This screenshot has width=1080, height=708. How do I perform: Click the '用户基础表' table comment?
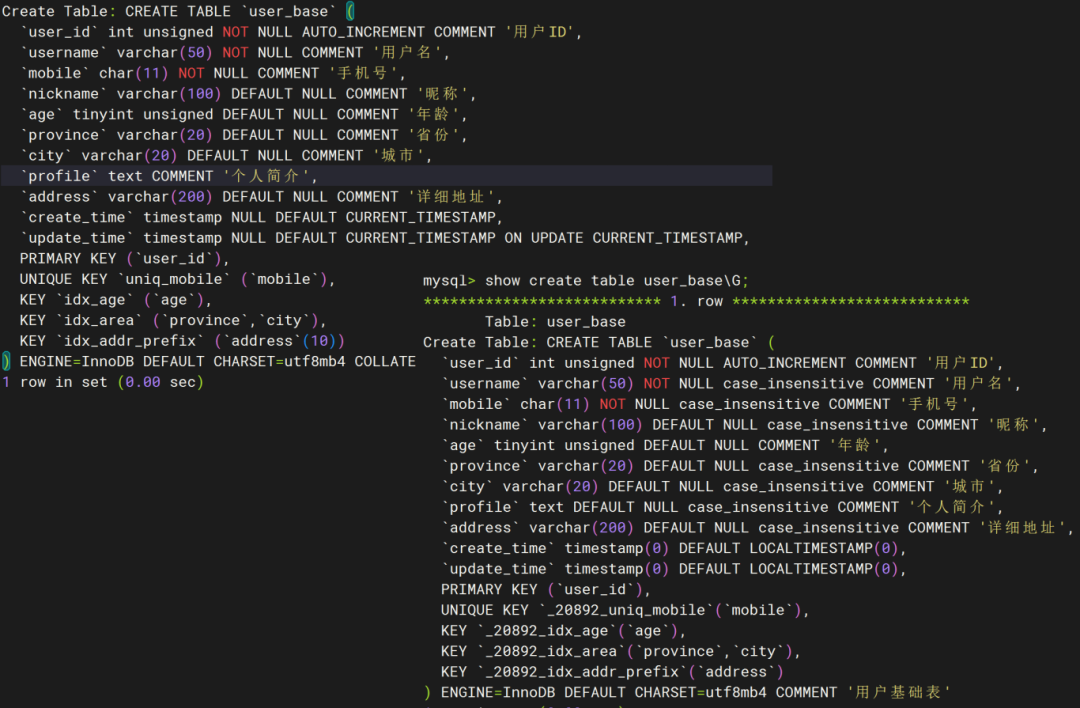tap(897, 692)
